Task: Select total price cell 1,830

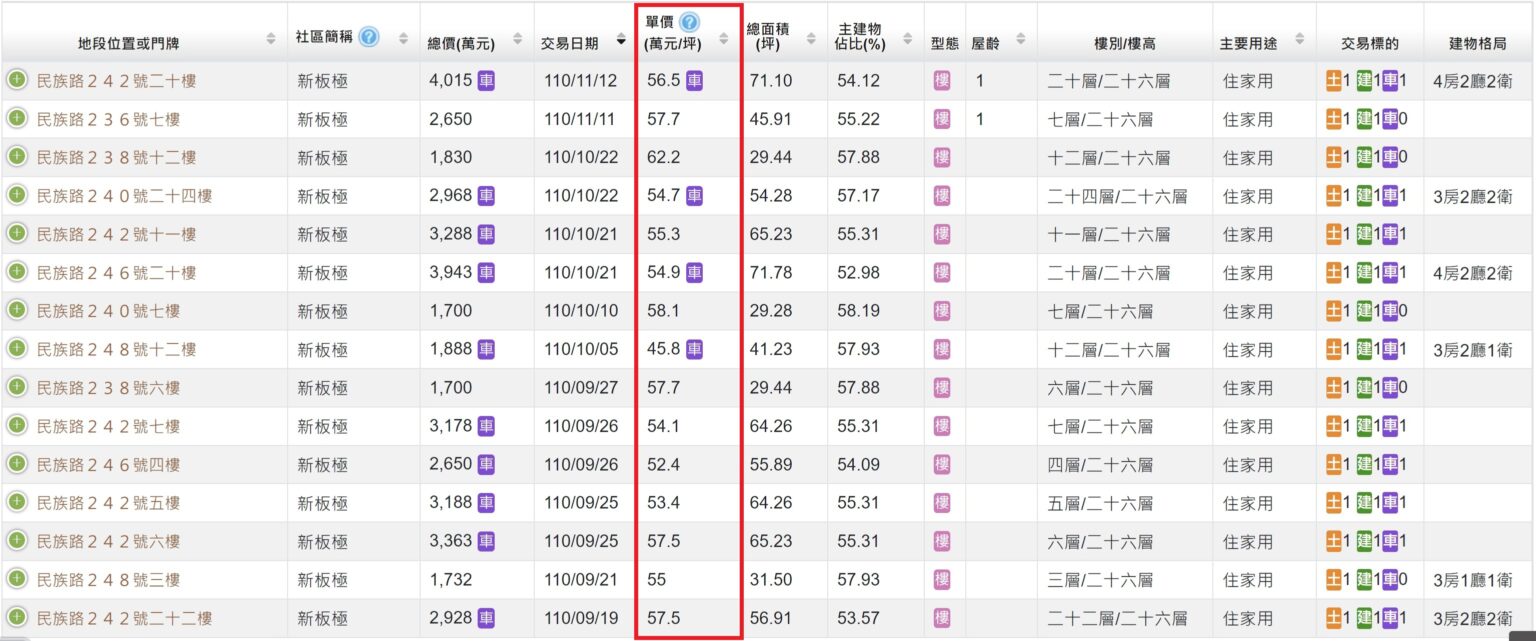Action: 450,158
